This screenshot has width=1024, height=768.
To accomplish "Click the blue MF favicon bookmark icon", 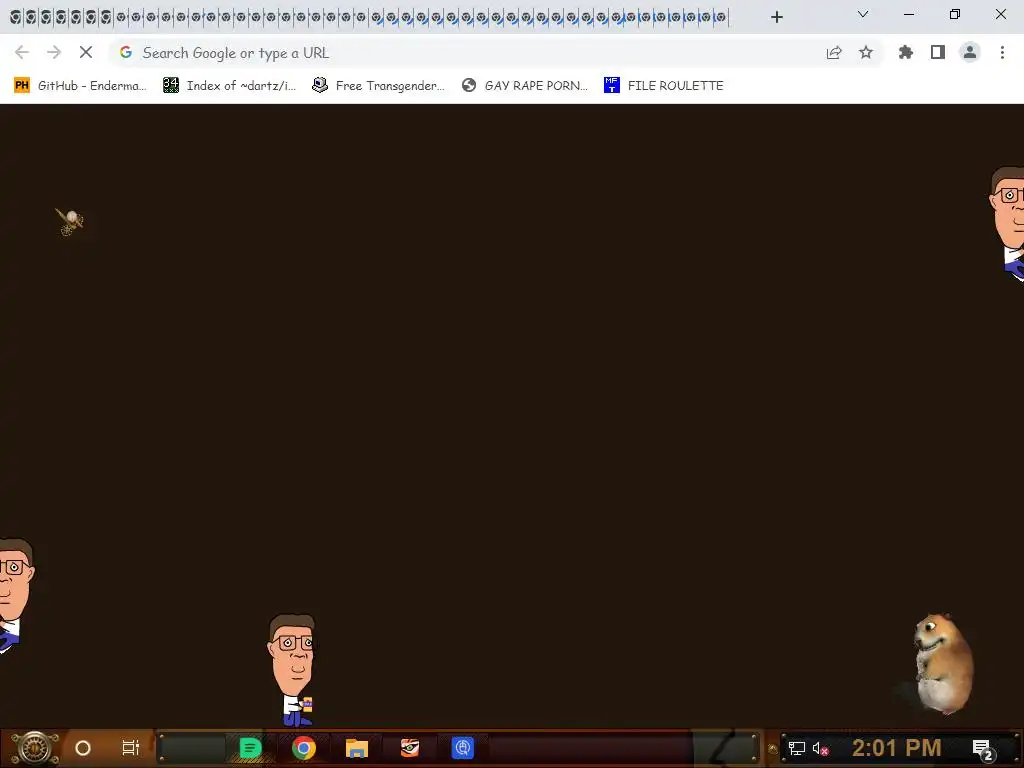I will [611, 86].
